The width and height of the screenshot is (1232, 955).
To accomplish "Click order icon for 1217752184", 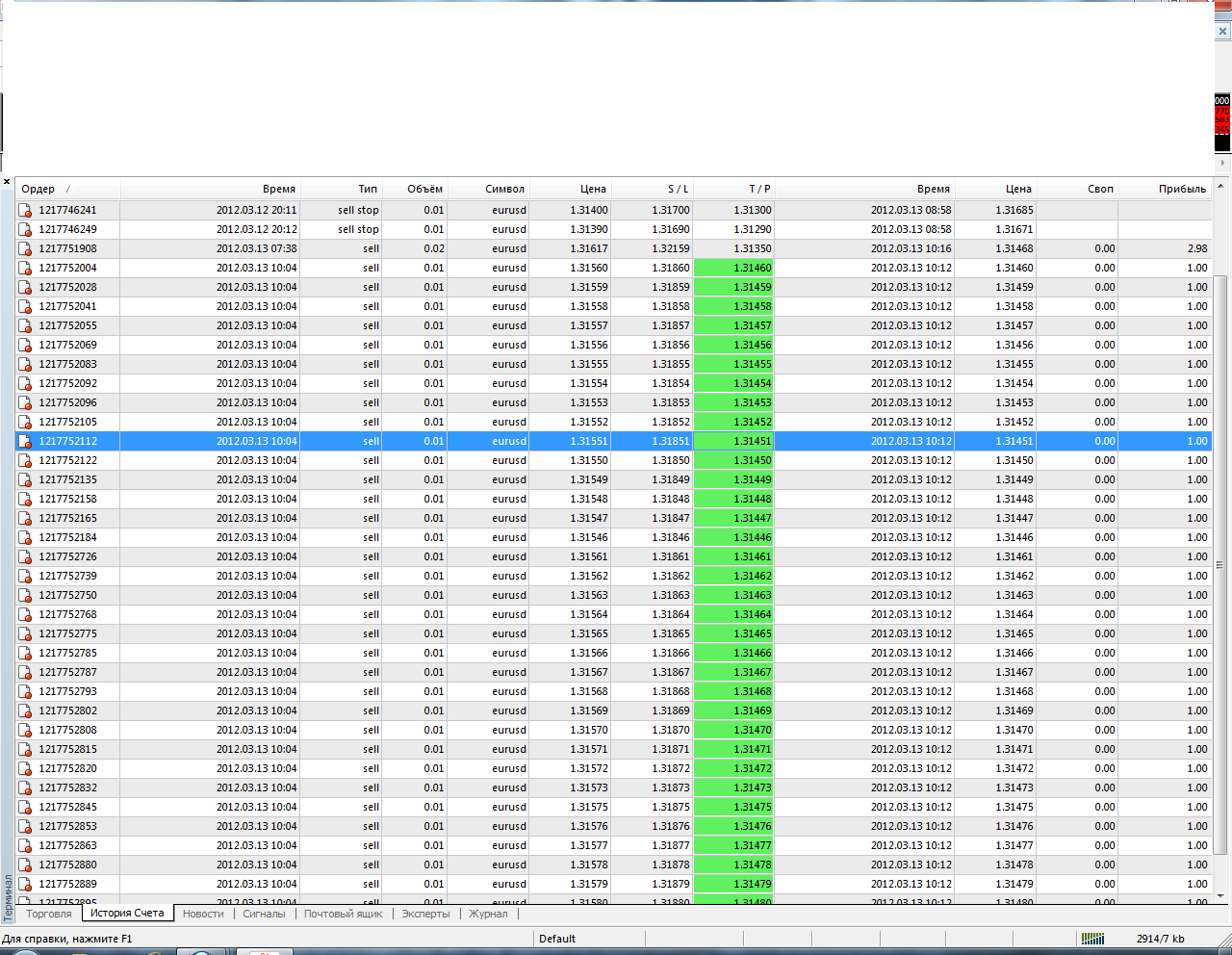I will tap(25, 537).
